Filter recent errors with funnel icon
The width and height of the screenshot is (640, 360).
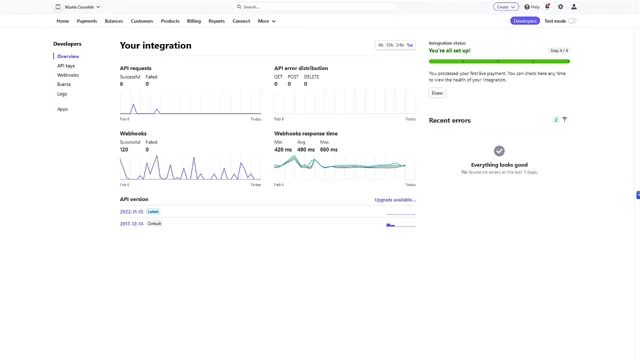point(564,120)
